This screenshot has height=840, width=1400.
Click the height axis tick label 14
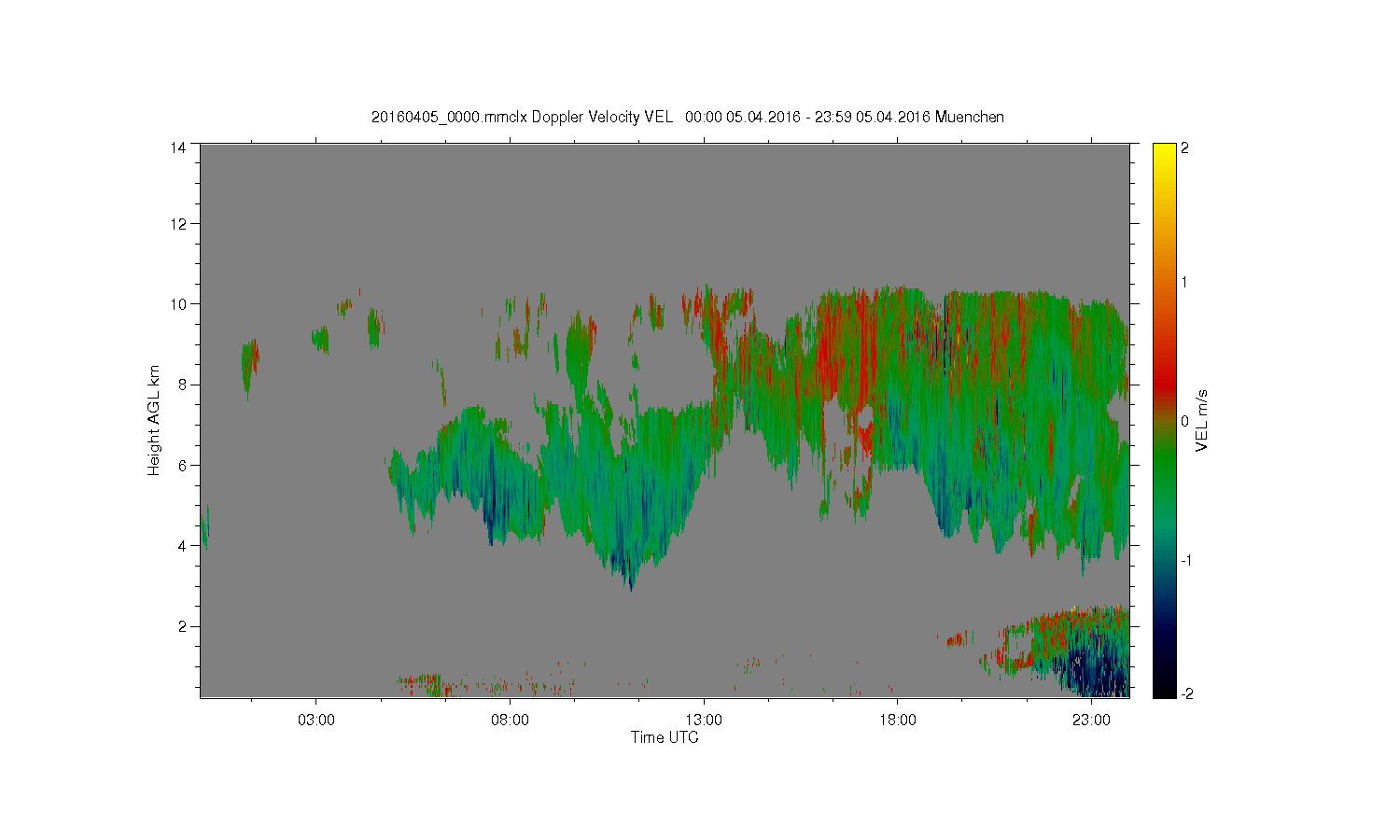[177, 147]
